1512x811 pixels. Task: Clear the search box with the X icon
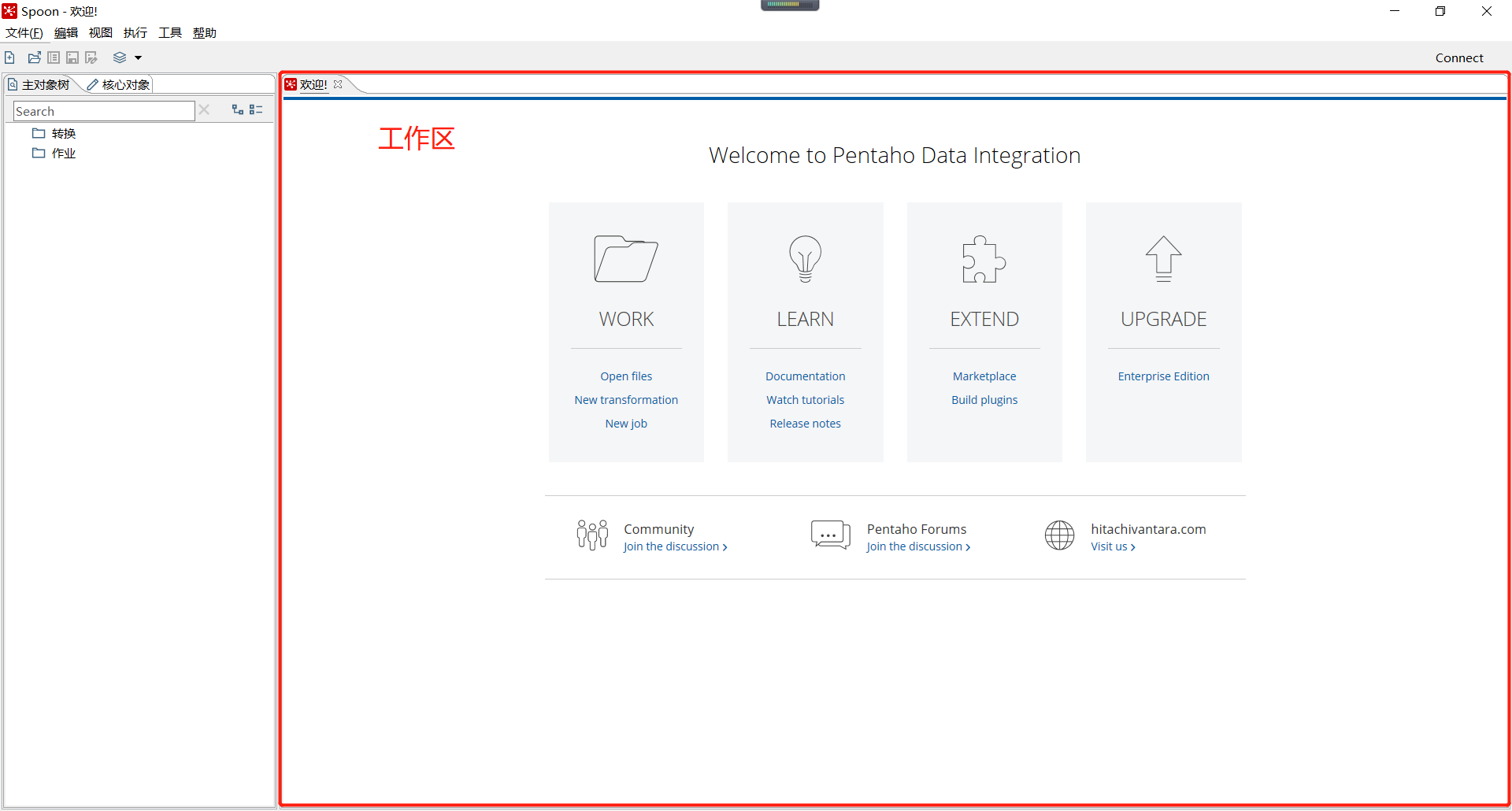[x=204, y=110]
